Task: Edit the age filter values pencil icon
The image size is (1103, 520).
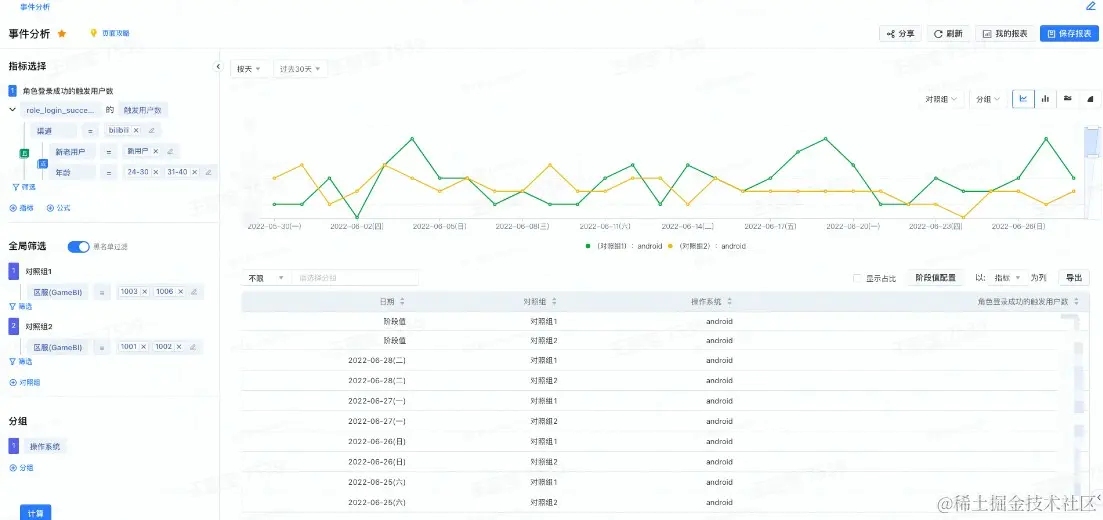Action: tap(208, 172)
